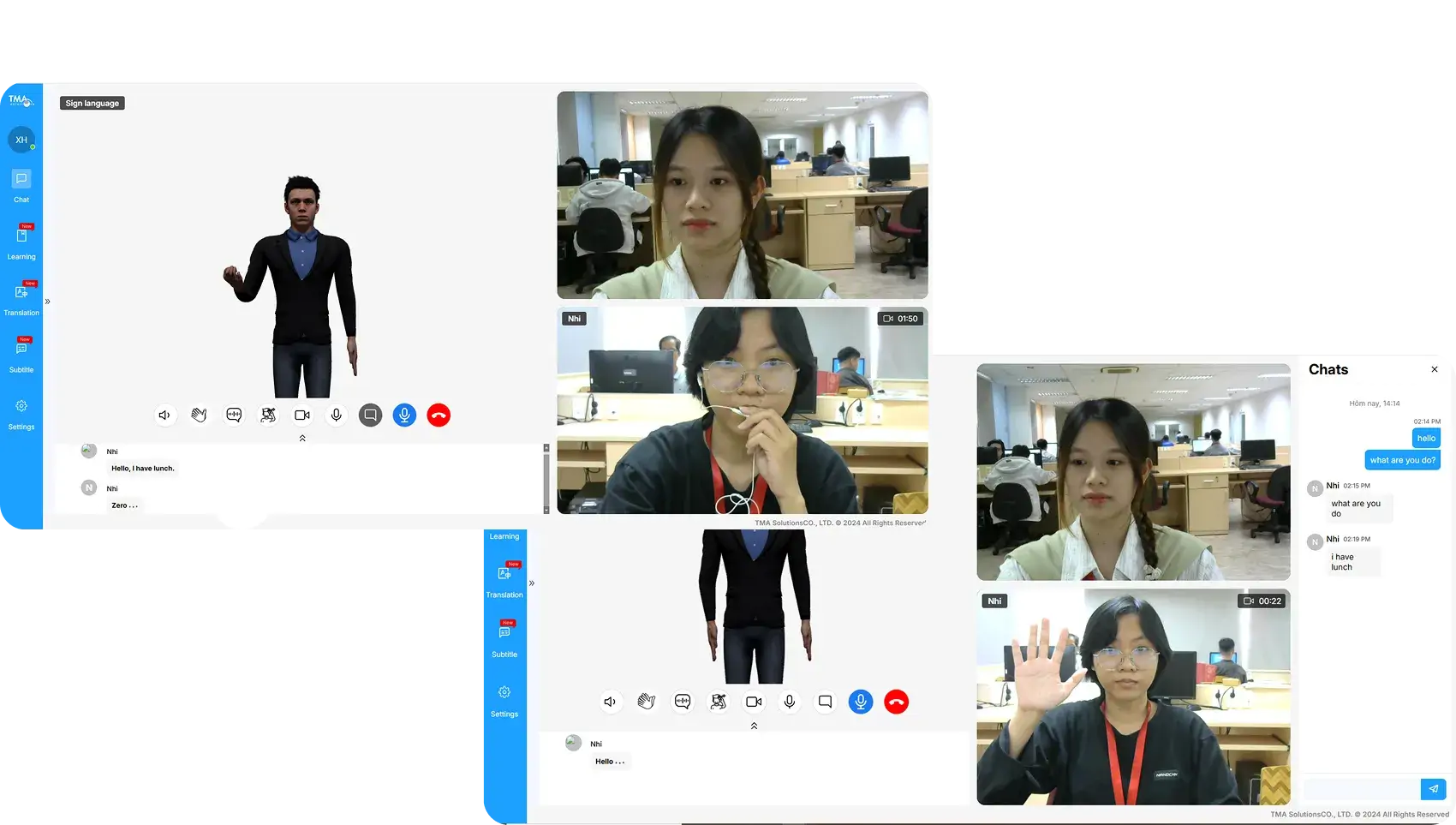The image size is (1456, 825).
Task: Click the 'what are you do' message from Nhi
Action: click(1359, 509)
